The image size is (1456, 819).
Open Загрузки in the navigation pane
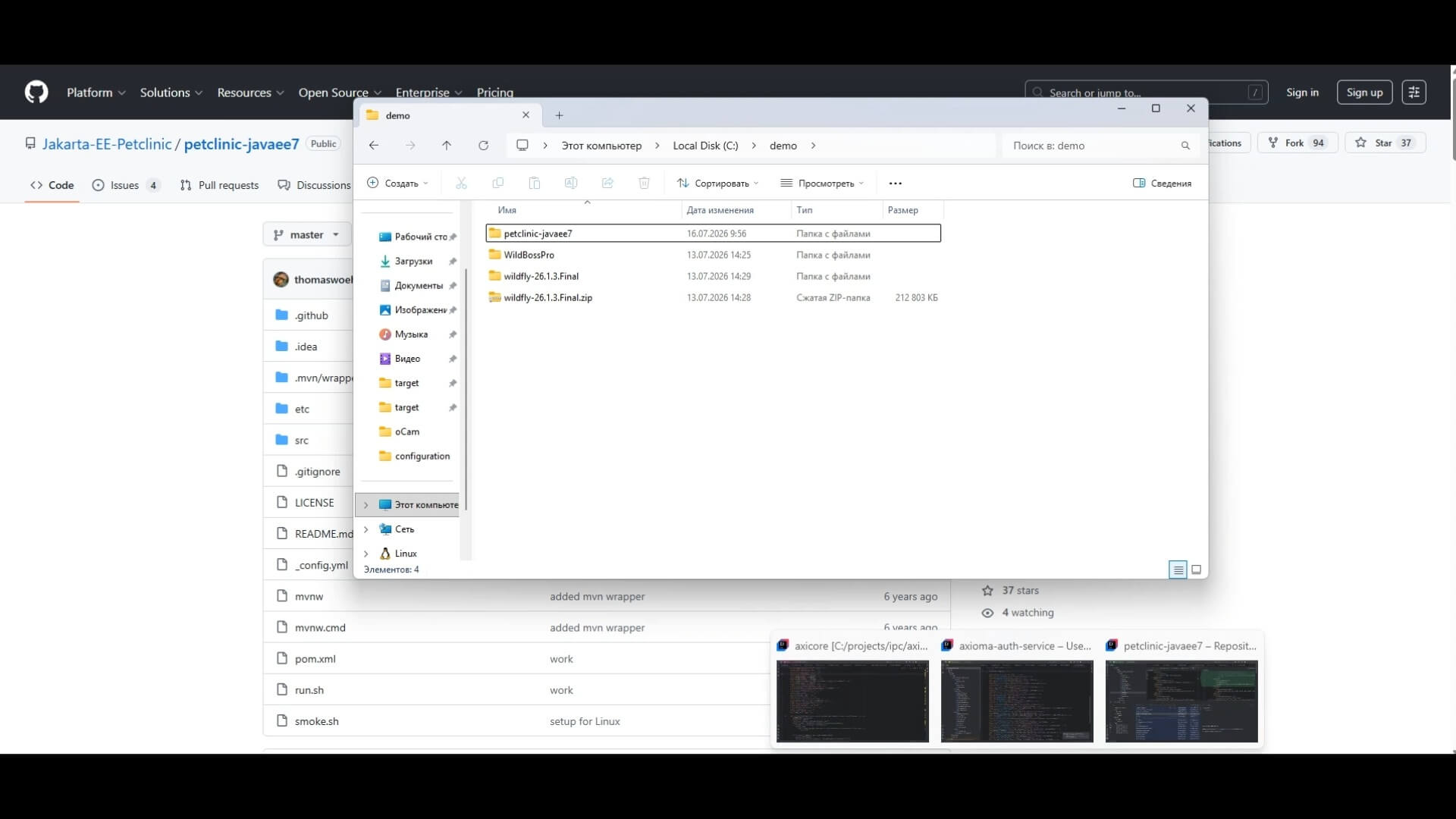[413, 261]
